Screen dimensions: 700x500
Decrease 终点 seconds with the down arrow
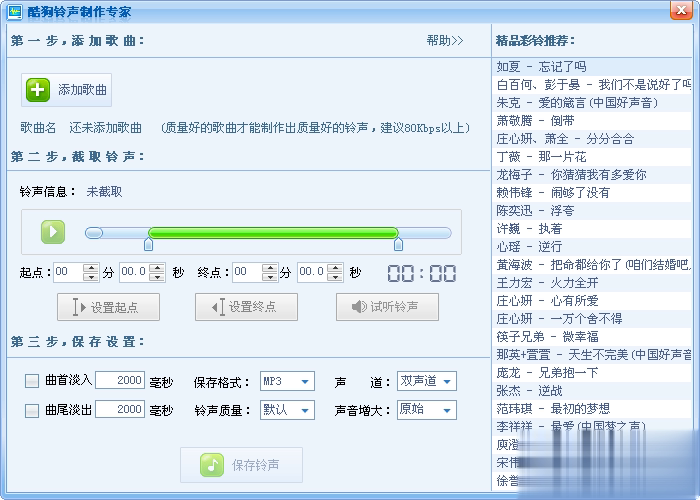[335, 277]
